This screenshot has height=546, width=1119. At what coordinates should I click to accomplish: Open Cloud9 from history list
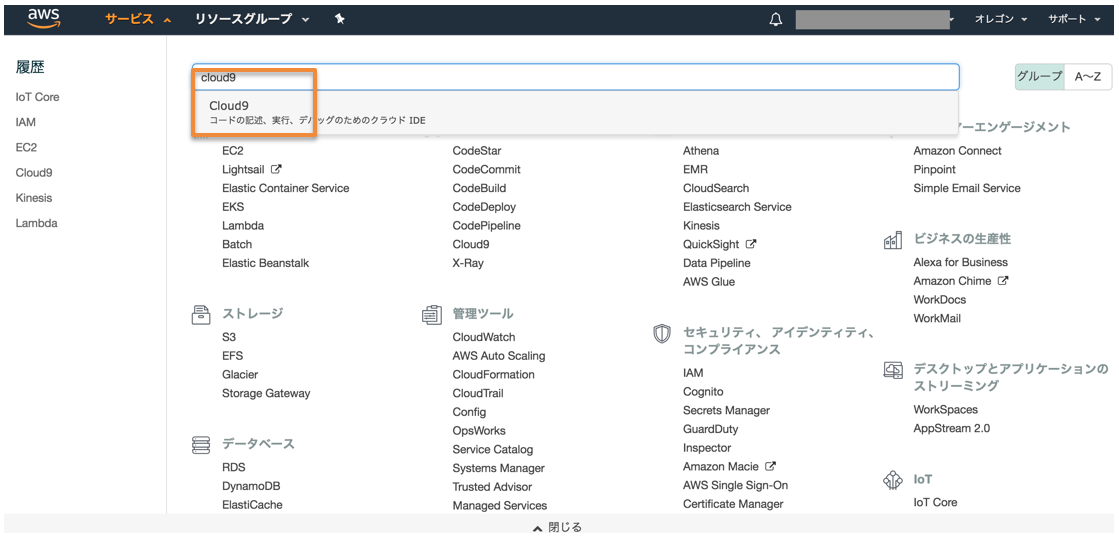tap(34, 173)
